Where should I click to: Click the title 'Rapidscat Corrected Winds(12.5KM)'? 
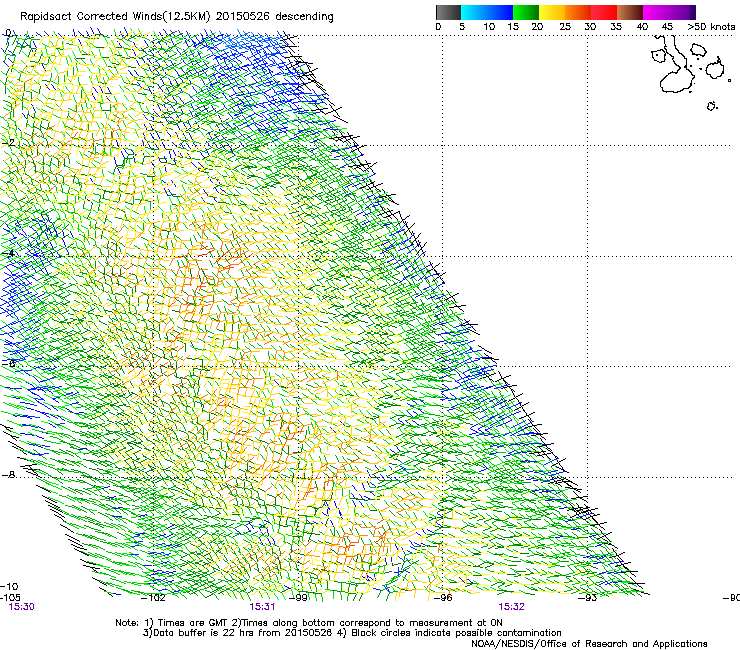pos(115,17)
